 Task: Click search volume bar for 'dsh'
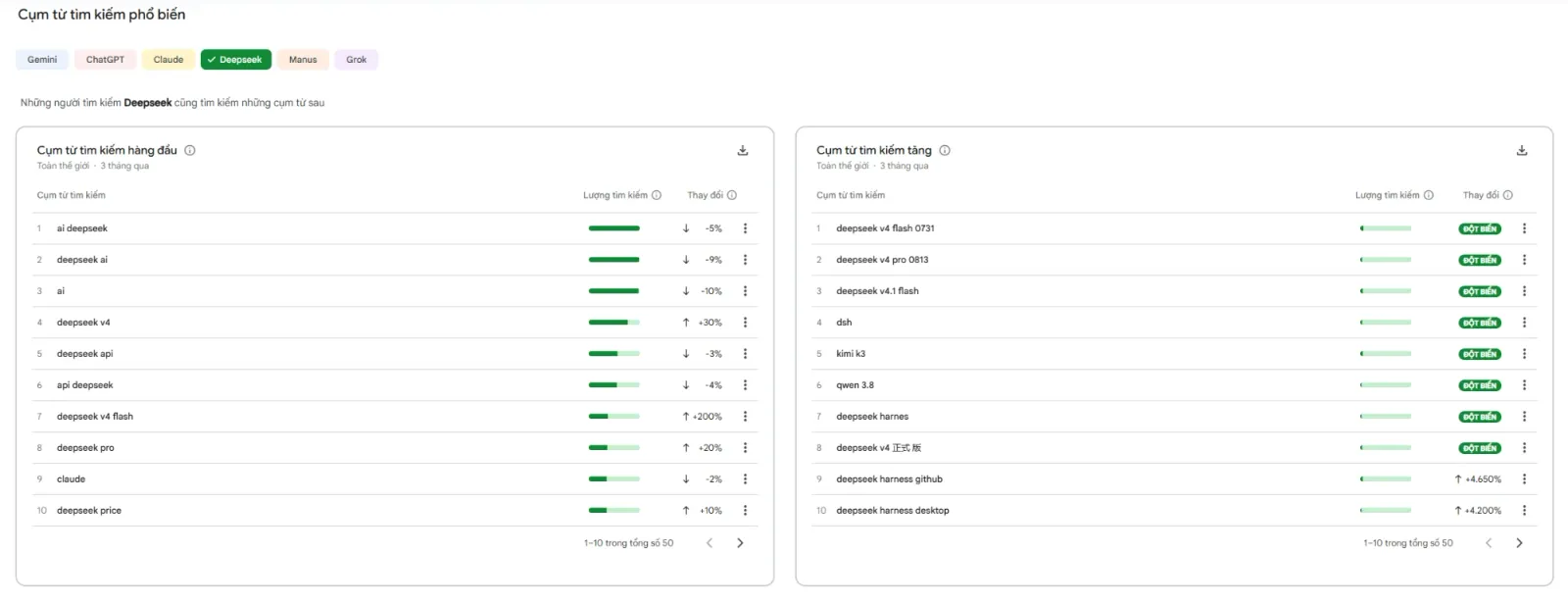1386,323
